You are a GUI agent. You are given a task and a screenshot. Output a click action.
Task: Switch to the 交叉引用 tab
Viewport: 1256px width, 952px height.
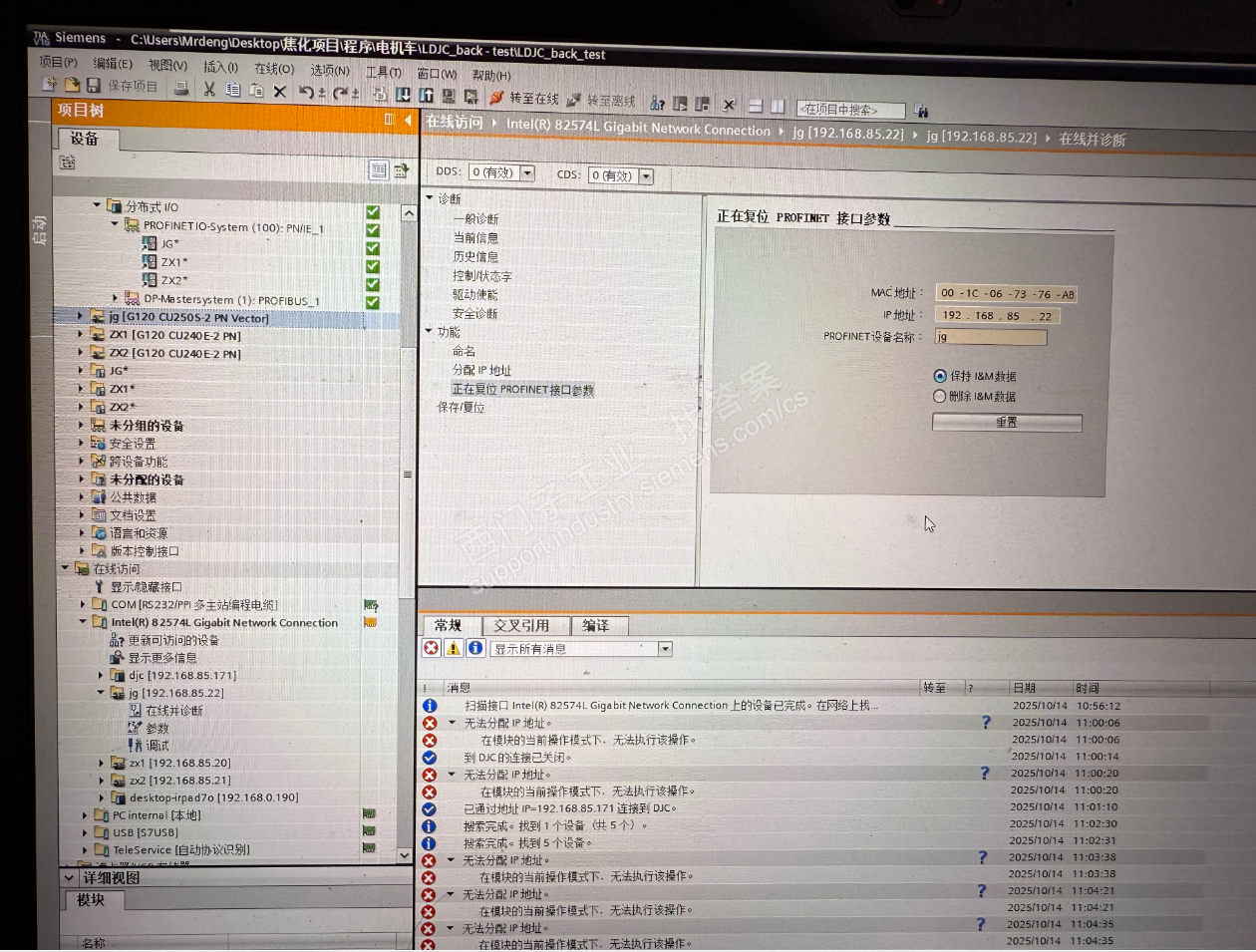coord(521,625)
